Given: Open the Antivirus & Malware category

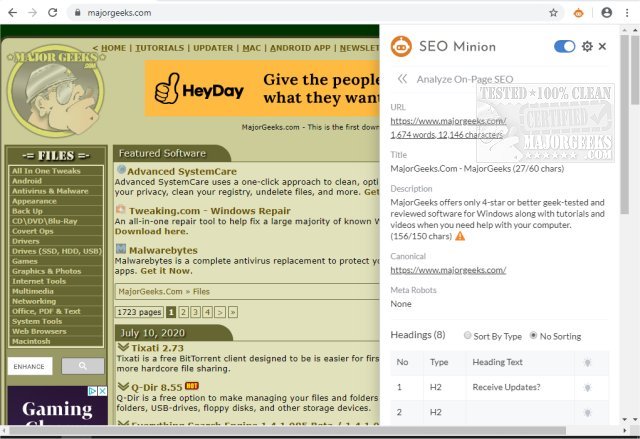Looking at the screenshot, I should (50, 191).
